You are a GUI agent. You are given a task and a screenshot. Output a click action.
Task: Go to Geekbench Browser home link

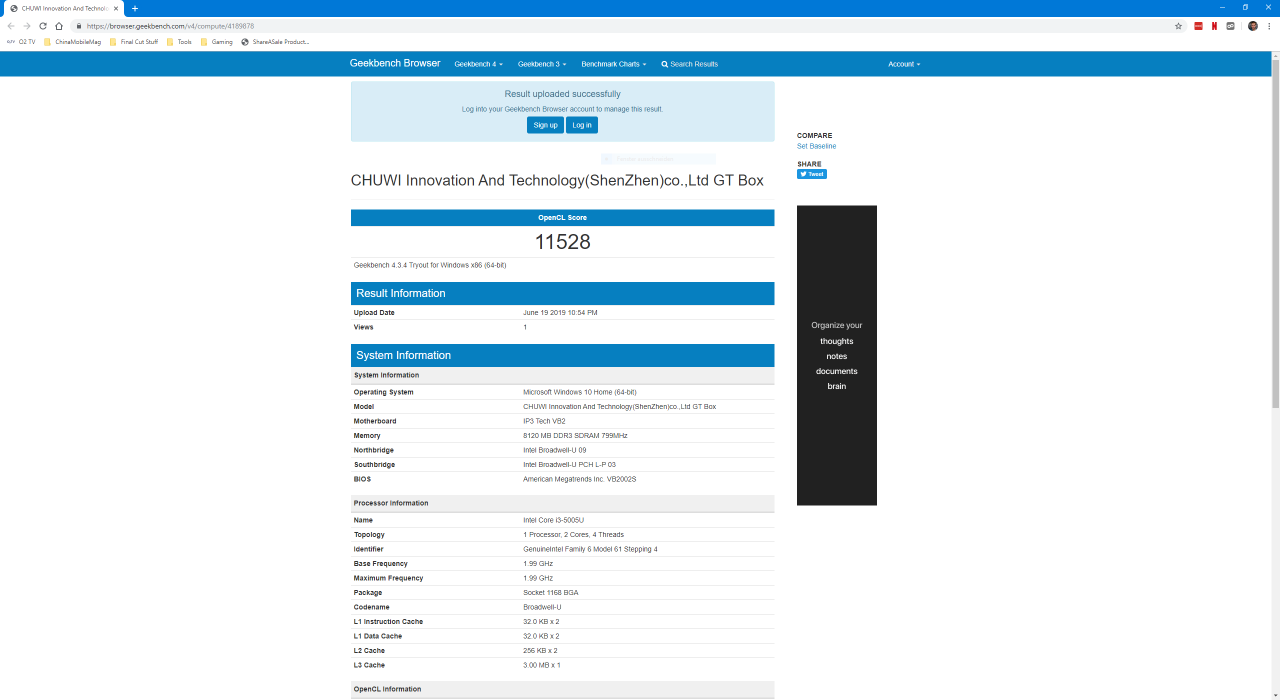tap(395, 63)
